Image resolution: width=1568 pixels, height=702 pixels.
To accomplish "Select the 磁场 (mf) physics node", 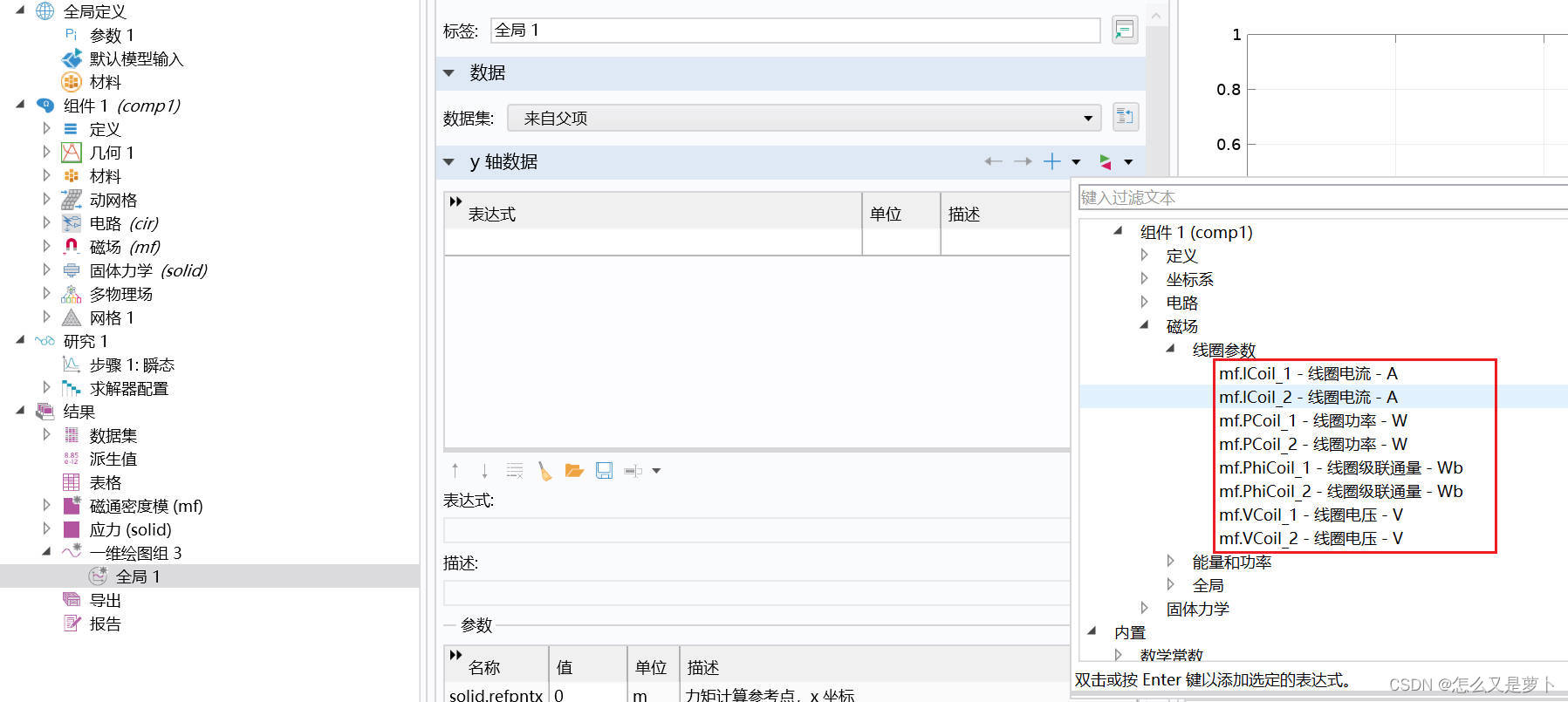I will pyautogui.click(x=124, y=247).
